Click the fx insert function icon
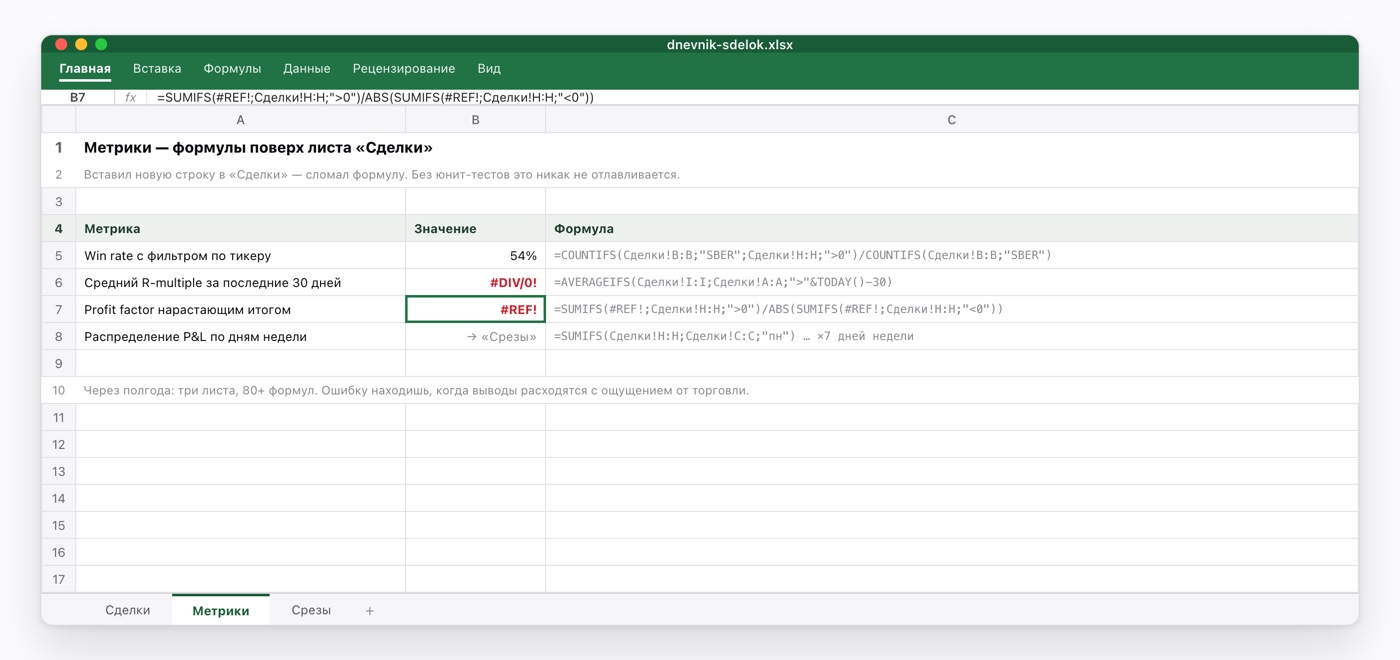The height and width of the screenshot is (660, 1400). [x=131, y=98]
